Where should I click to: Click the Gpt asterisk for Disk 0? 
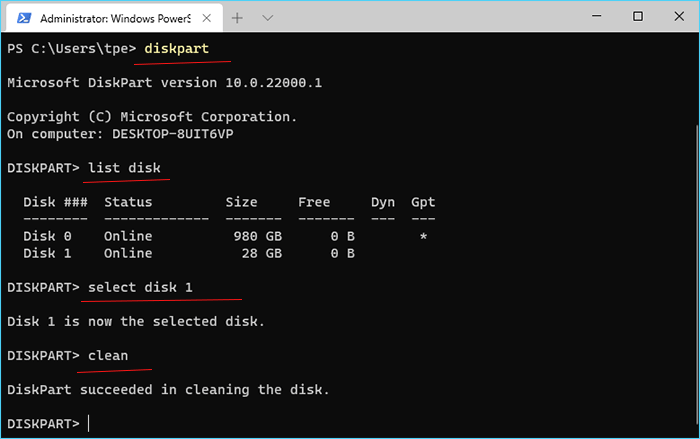423,236
